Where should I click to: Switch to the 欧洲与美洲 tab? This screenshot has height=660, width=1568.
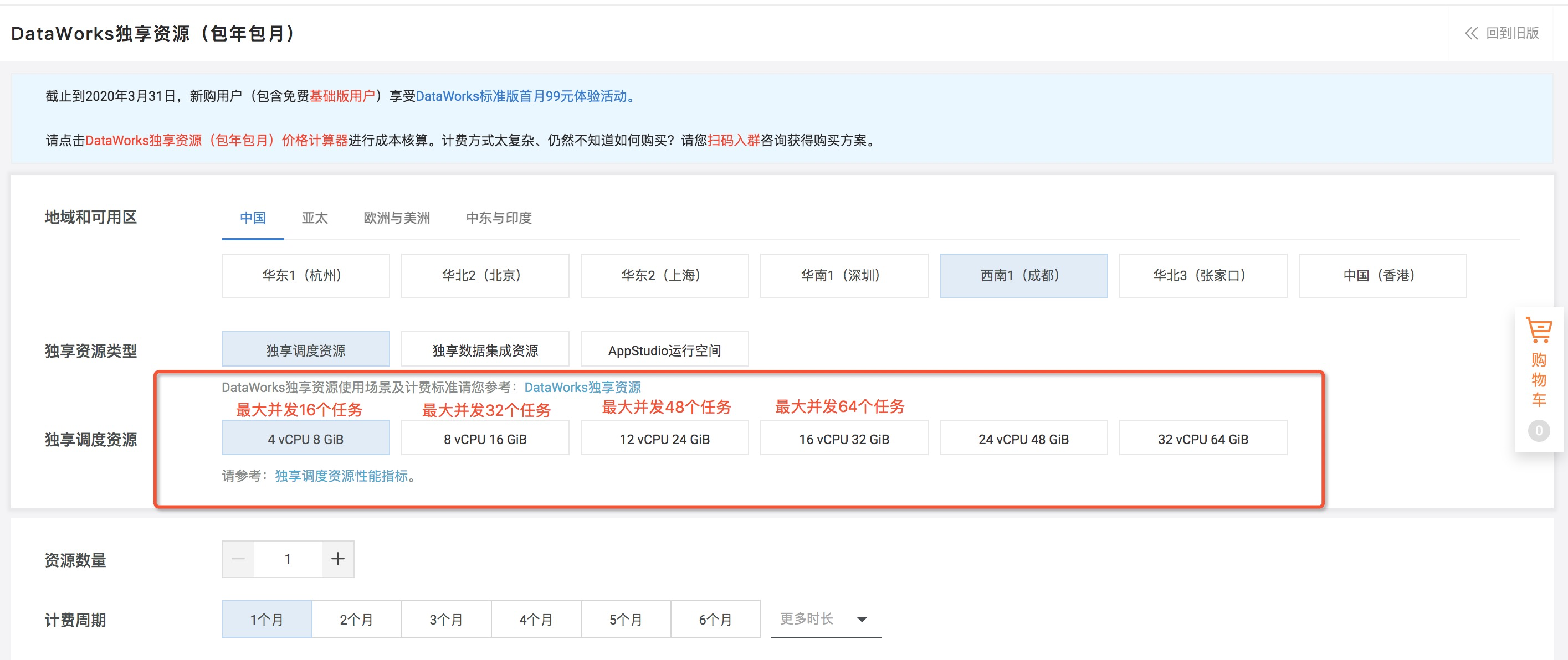click(x=396, y=217)
